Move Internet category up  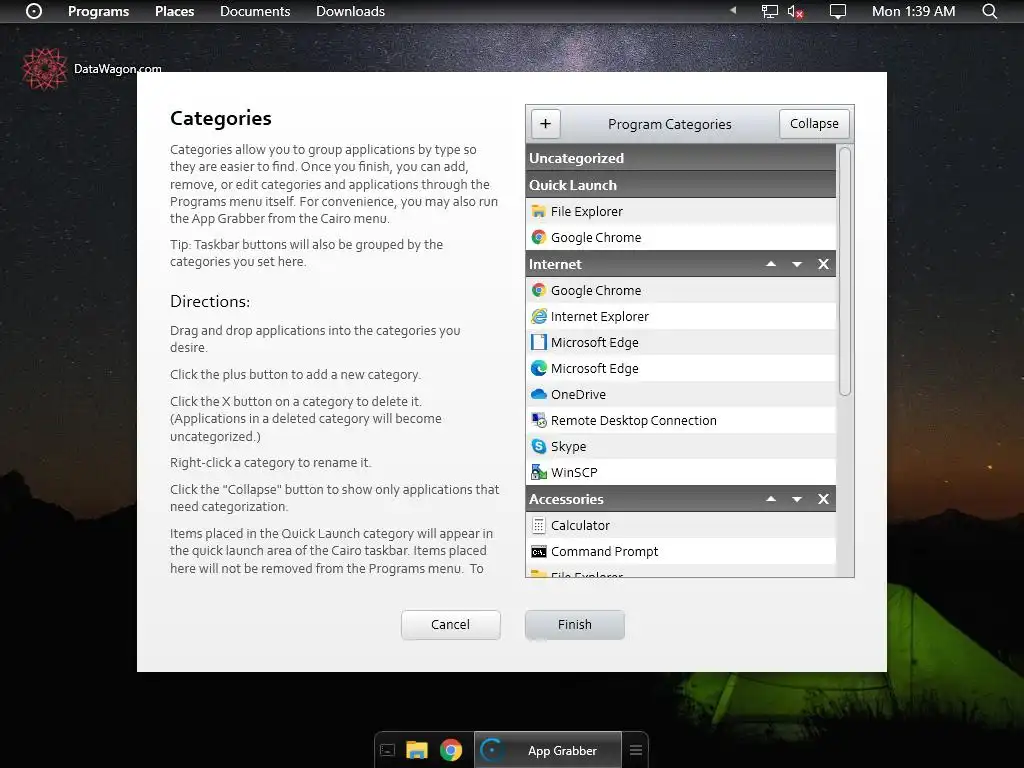click(x=771, y=264)
